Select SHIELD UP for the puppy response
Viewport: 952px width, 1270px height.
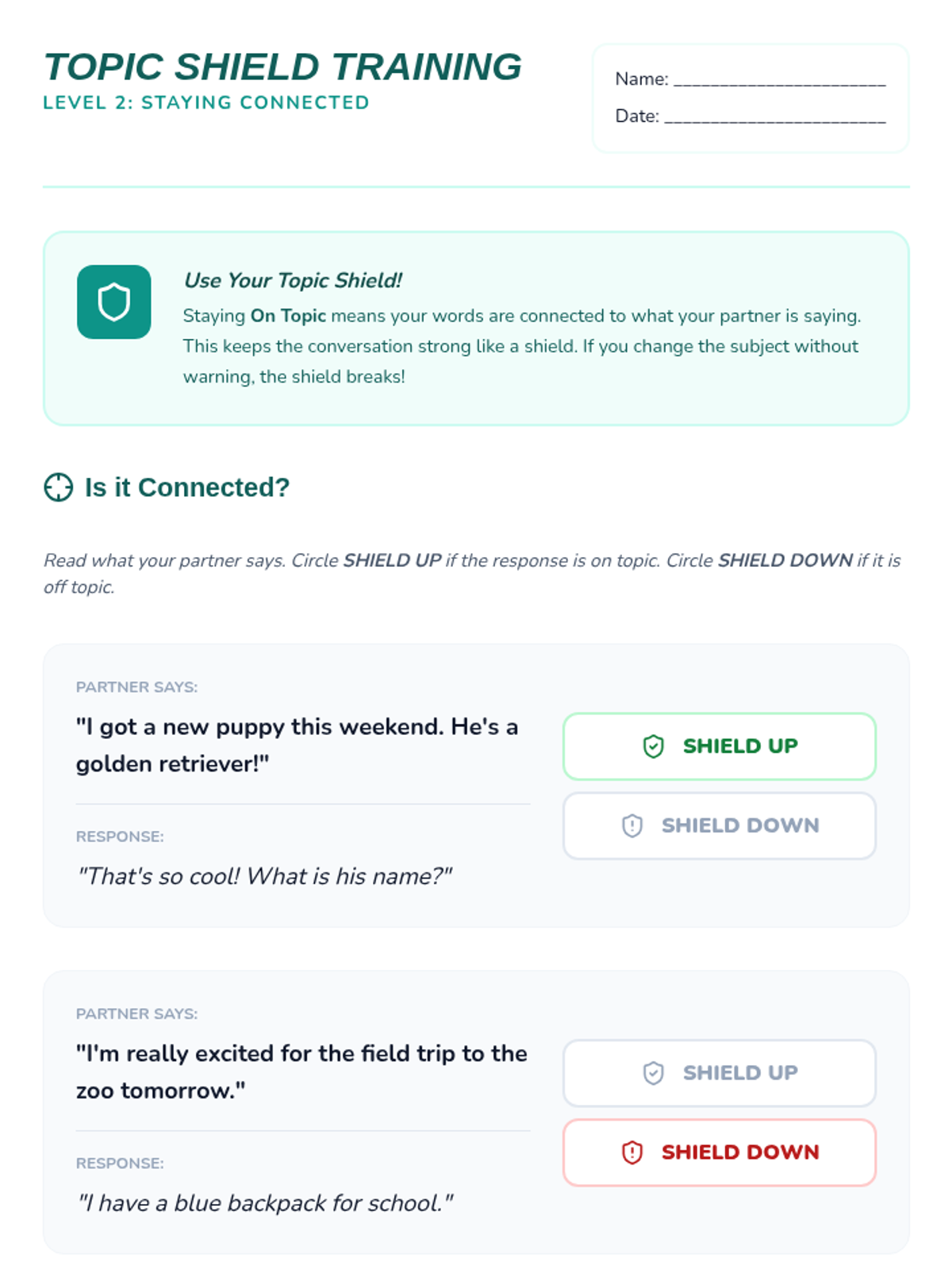coord(720,746)
